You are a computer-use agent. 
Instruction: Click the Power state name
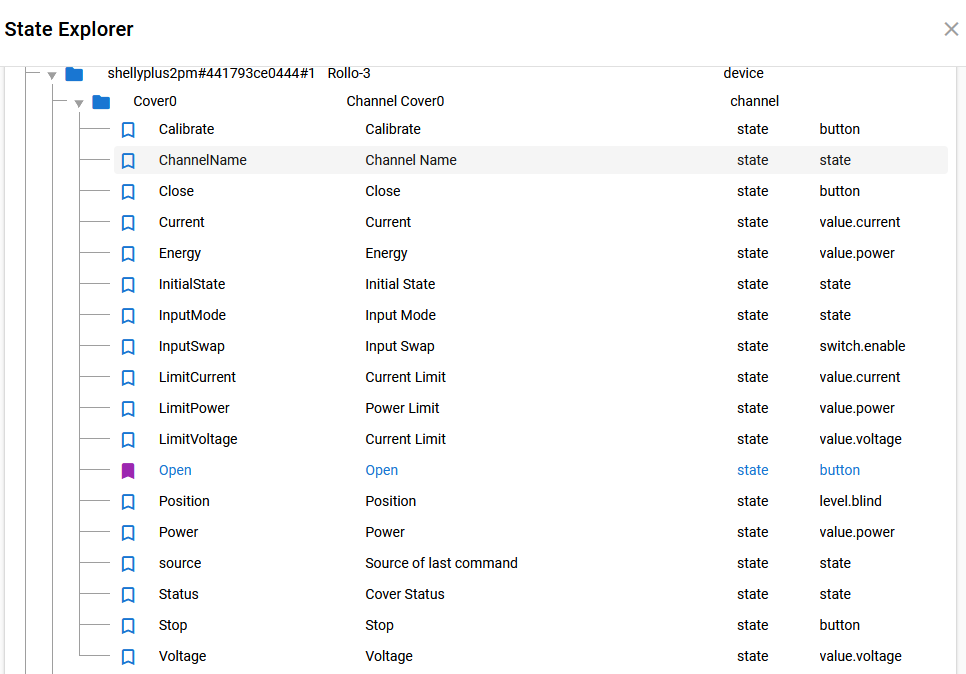pos(179,532)
